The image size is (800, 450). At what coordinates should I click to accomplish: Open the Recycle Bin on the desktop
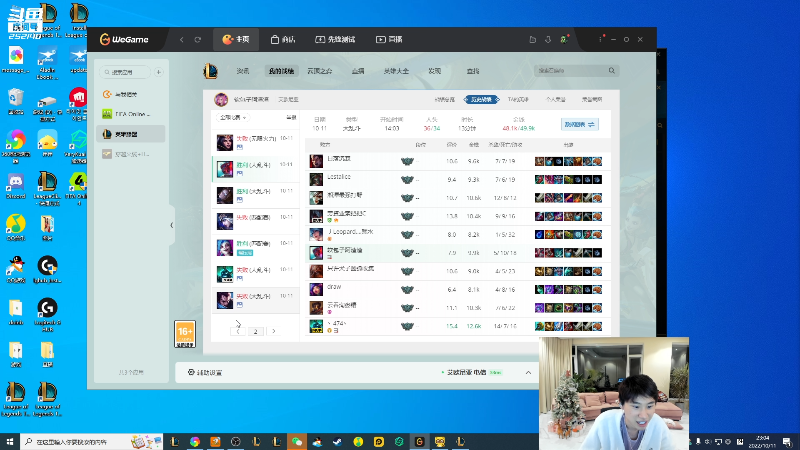[x=16, y=101]
